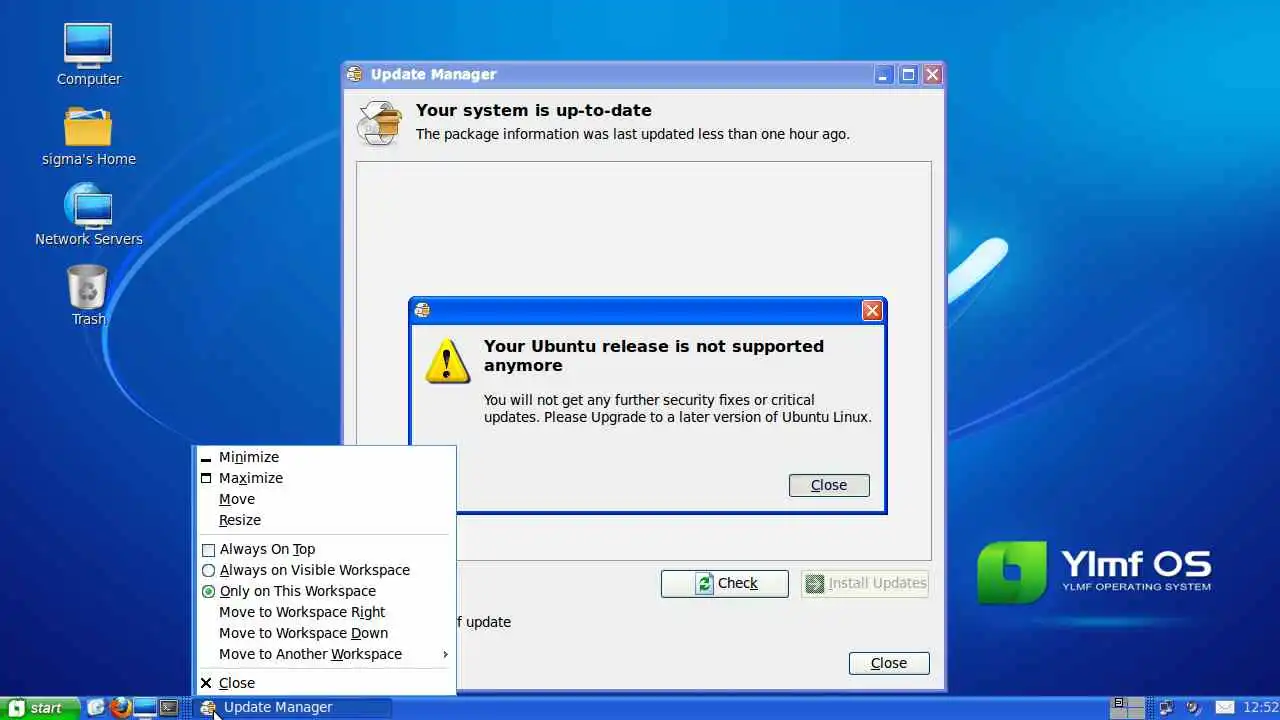Close the warning dialog with the red X
Viewport: 1280px width, 720px height.
point(872,311)
